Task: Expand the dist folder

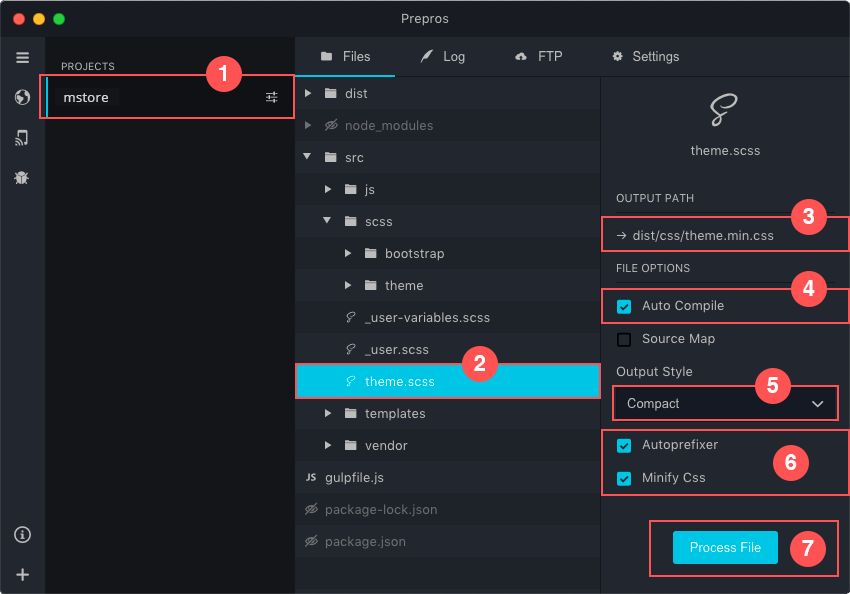Action: [x=308, y=93]
